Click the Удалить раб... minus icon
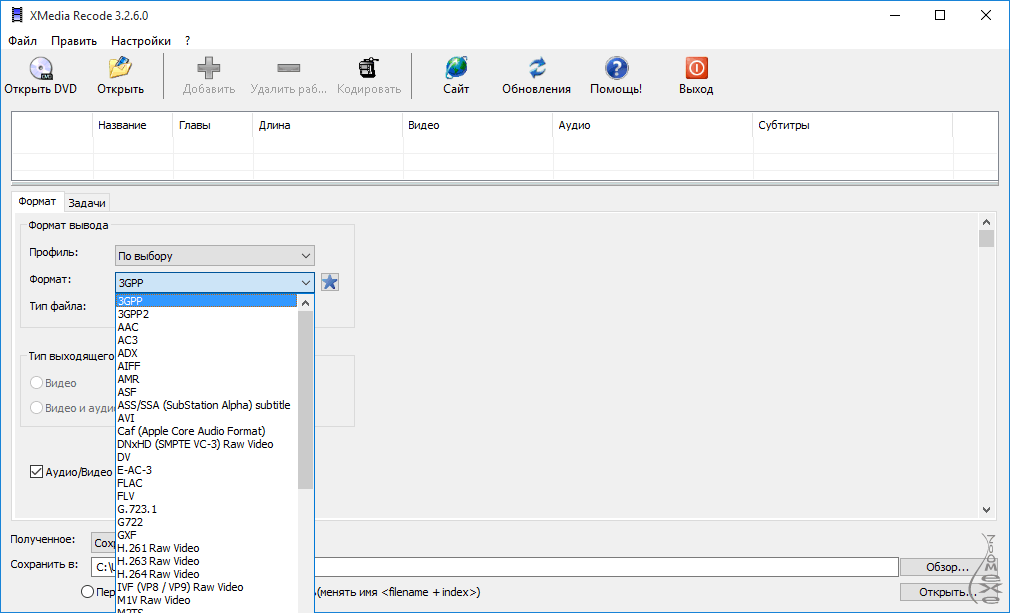The image size is (1010, 613). 289,68
